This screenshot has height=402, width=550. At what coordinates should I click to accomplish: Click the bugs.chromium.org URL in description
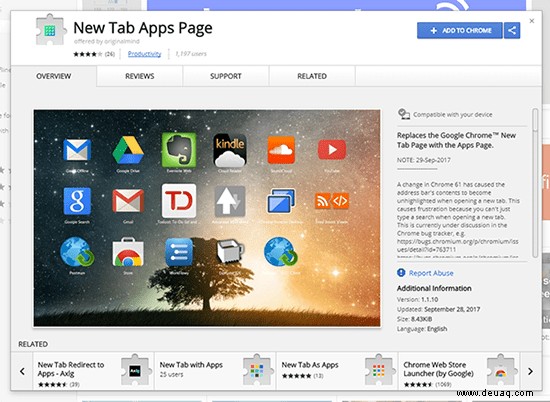tap(458, 246)
